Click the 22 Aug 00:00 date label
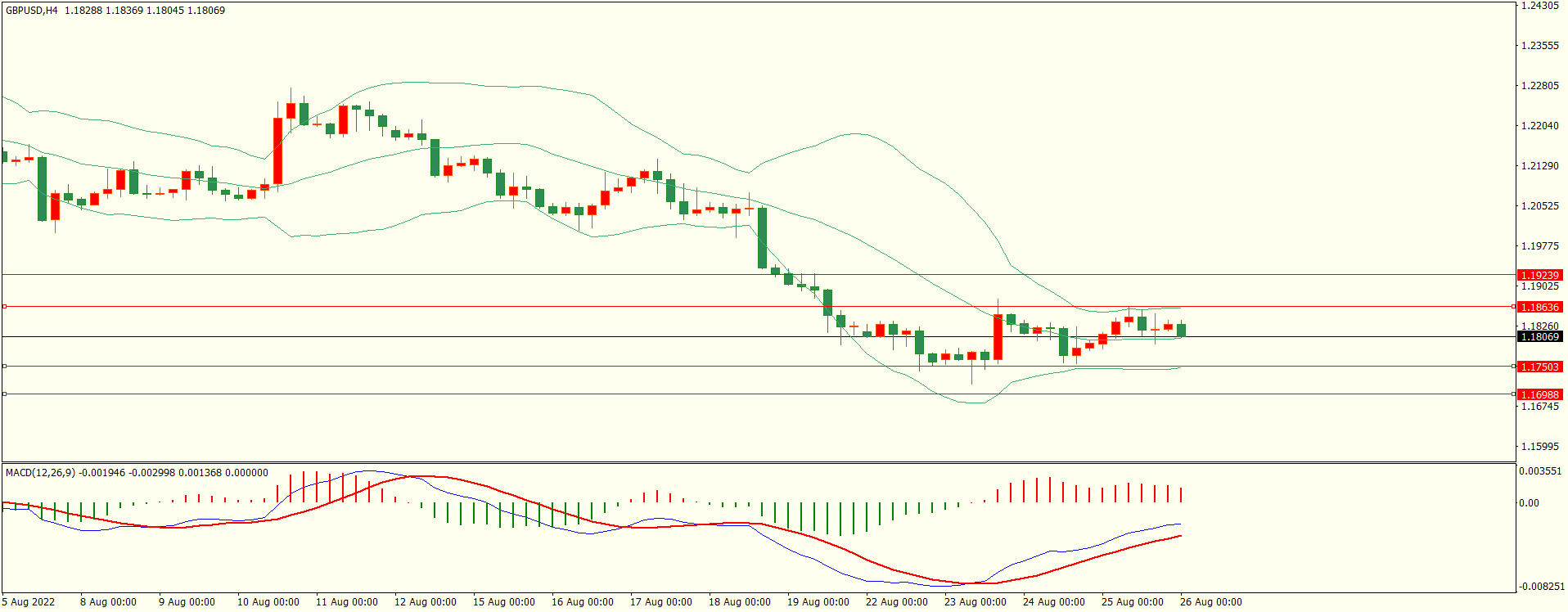Screen dimensions: 1568x612 point(896,602)
